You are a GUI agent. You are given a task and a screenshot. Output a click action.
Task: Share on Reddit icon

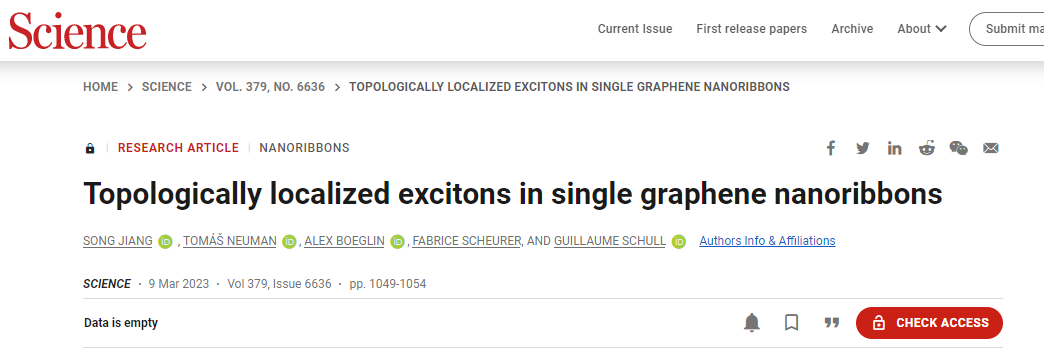(x=926, y=148)
